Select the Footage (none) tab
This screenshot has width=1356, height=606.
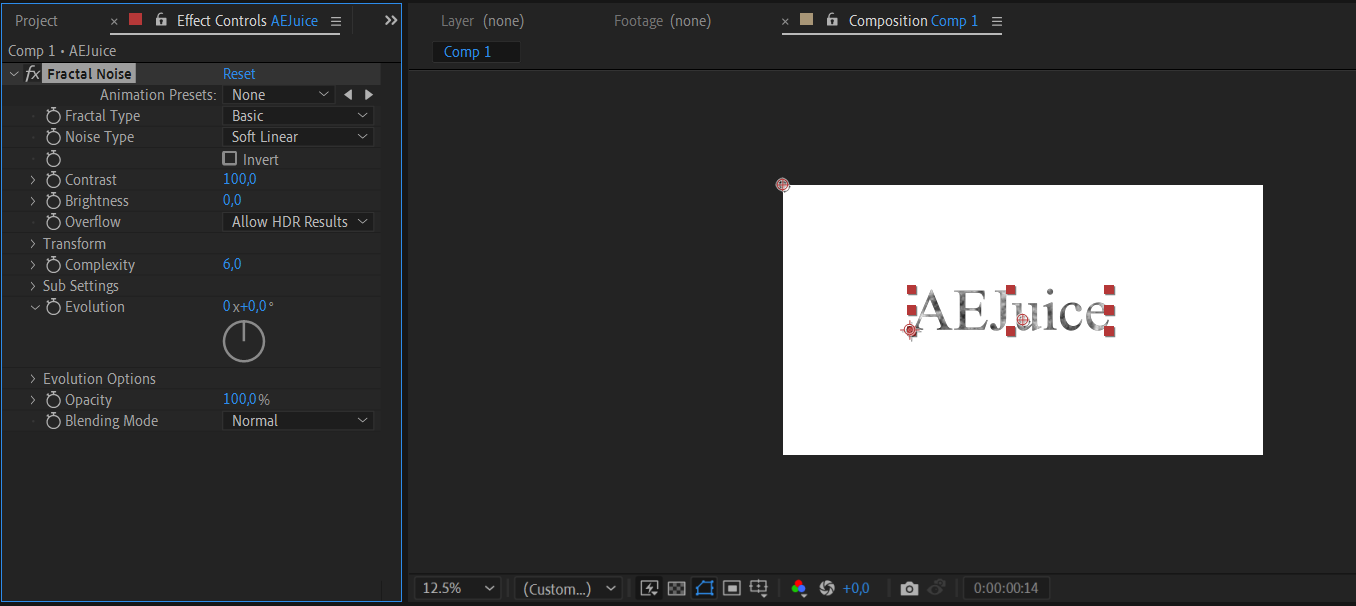[x=662, y=21]
